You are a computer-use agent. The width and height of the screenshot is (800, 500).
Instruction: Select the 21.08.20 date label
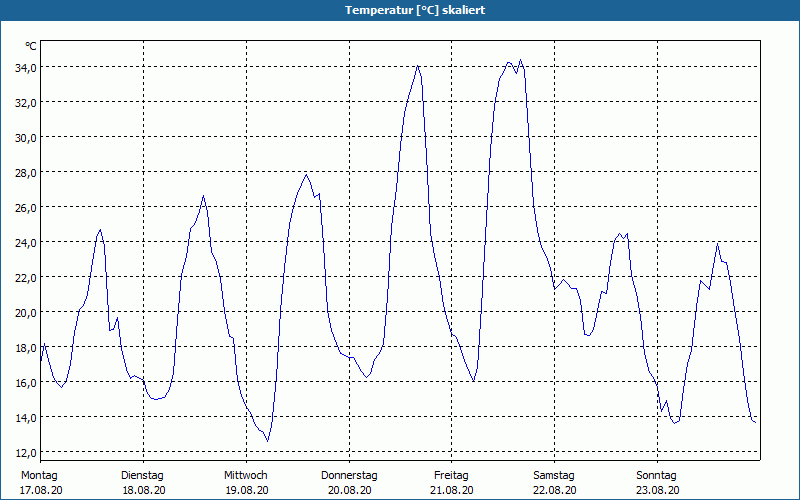[x=452, y=490]
